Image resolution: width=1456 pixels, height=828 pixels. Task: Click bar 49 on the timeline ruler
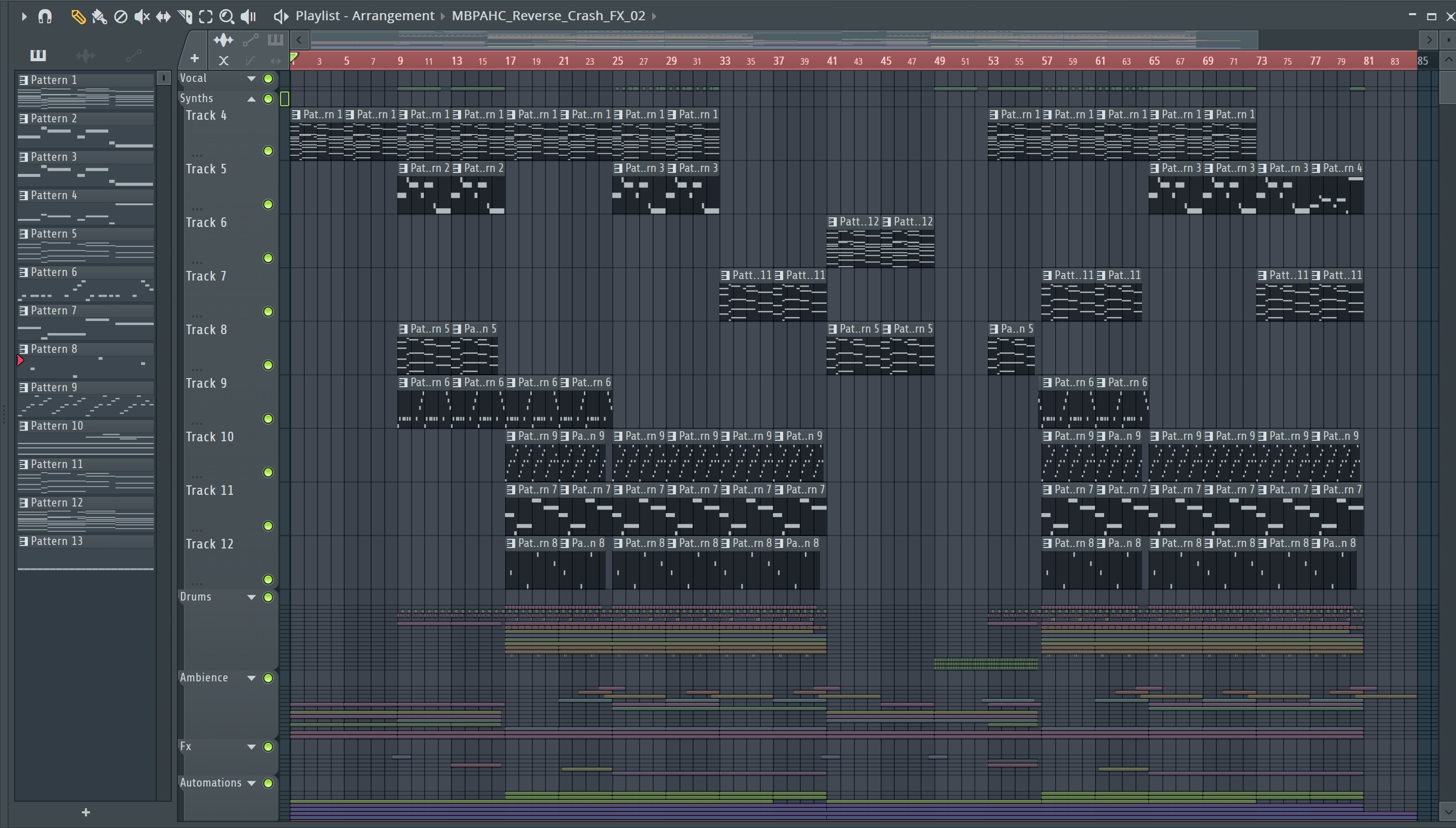tap(939, 60)
